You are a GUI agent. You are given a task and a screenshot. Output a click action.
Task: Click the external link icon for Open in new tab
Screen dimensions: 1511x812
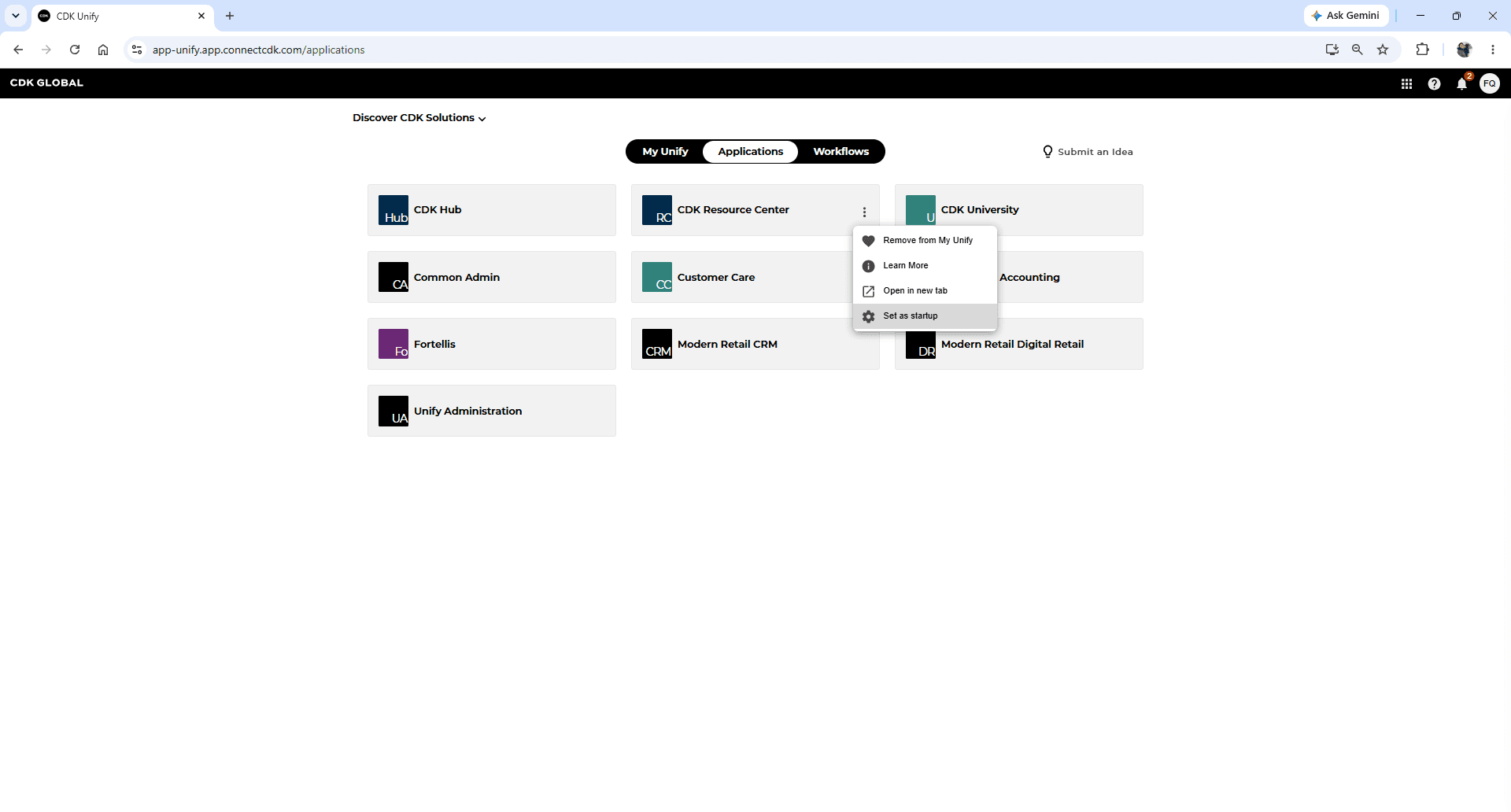pyautogui.click(x=869, y=291)
